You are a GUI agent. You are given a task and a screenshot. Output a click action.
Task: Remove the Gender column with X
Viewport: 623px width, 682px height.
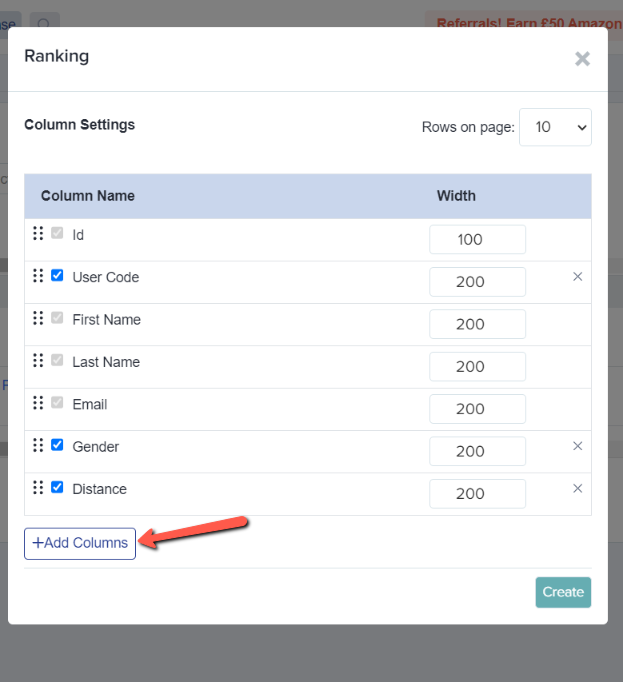577,446
